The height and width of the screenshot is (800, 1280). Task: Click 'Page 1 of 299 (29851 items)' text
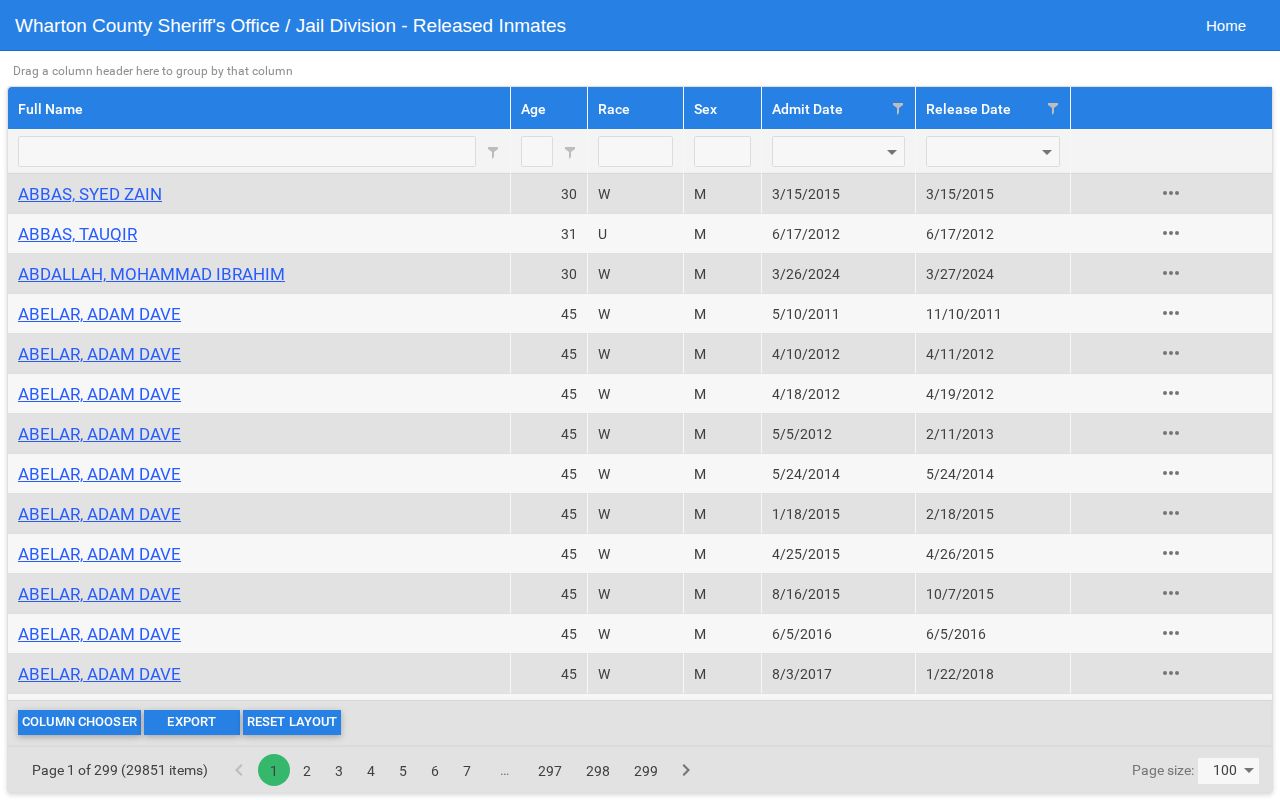[x=120, y=770]
